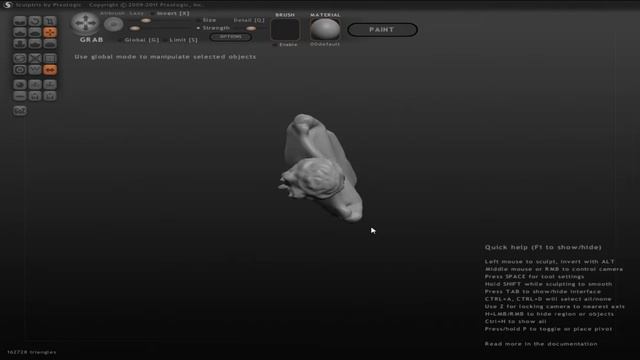Click the Export object icon

click(x=50, y=84)
